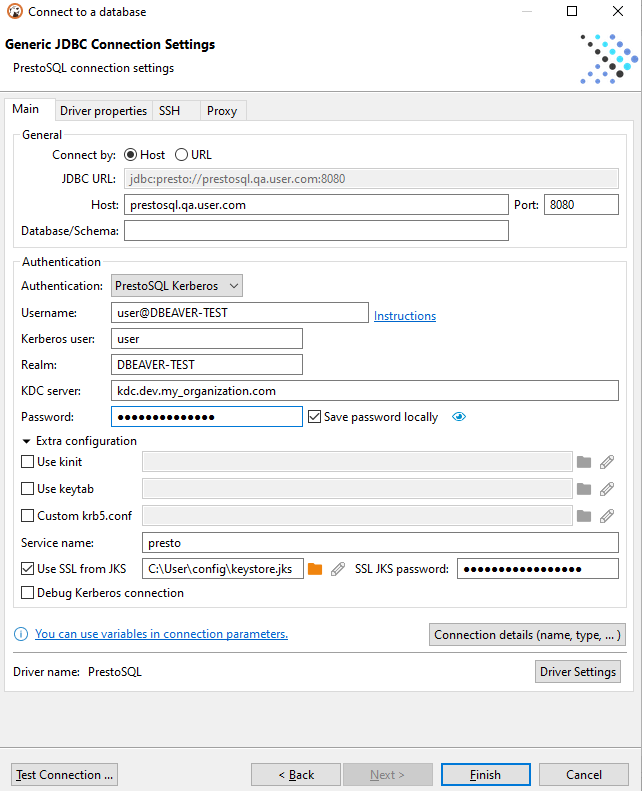Click the Test Connection button
Viewport: 642px width, 791px height.
(x=65, y=775)
